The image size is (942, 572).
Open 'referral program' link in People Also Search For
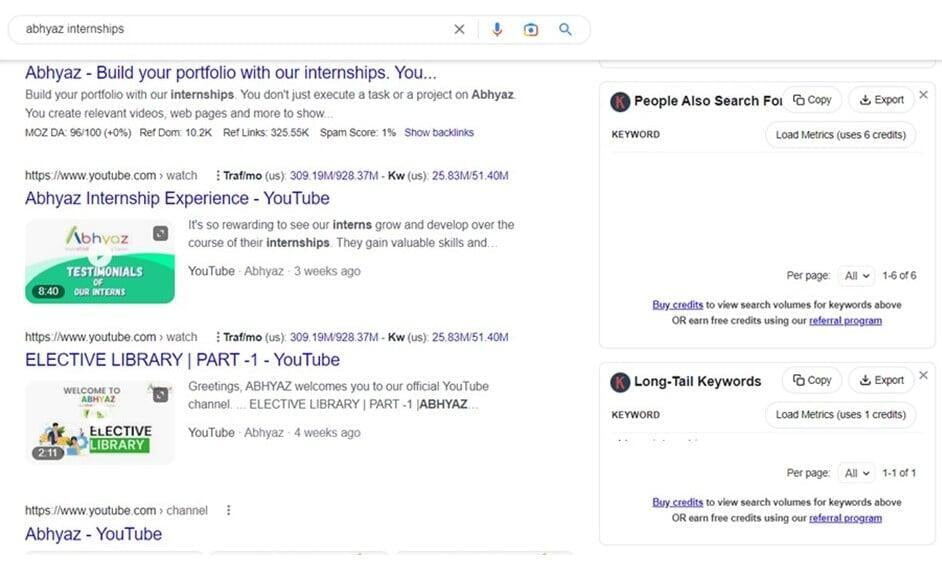click(x=845, y=321)
